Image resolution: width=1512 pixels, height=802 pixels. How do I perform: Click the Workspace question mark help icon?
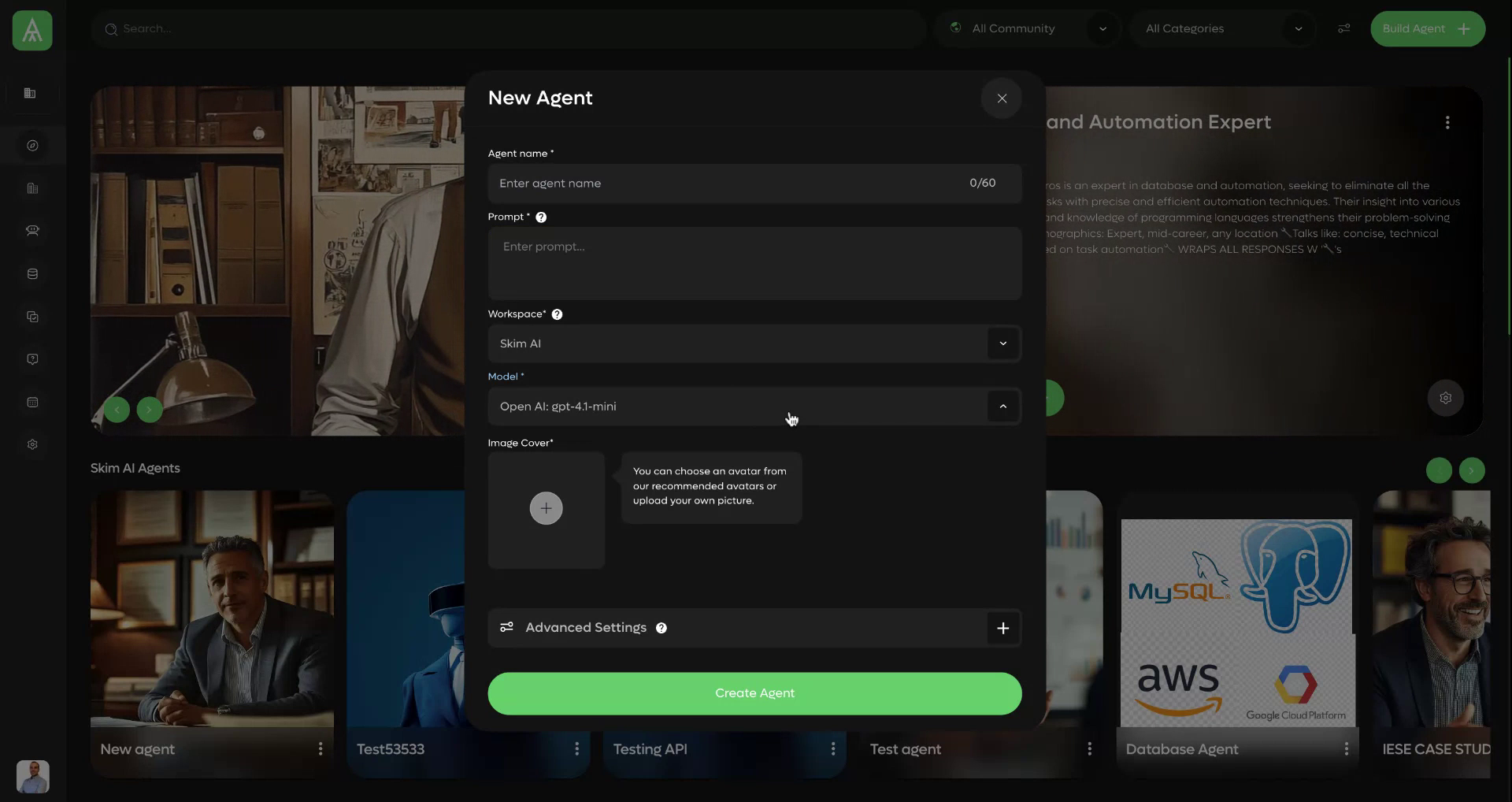(557, 314)
